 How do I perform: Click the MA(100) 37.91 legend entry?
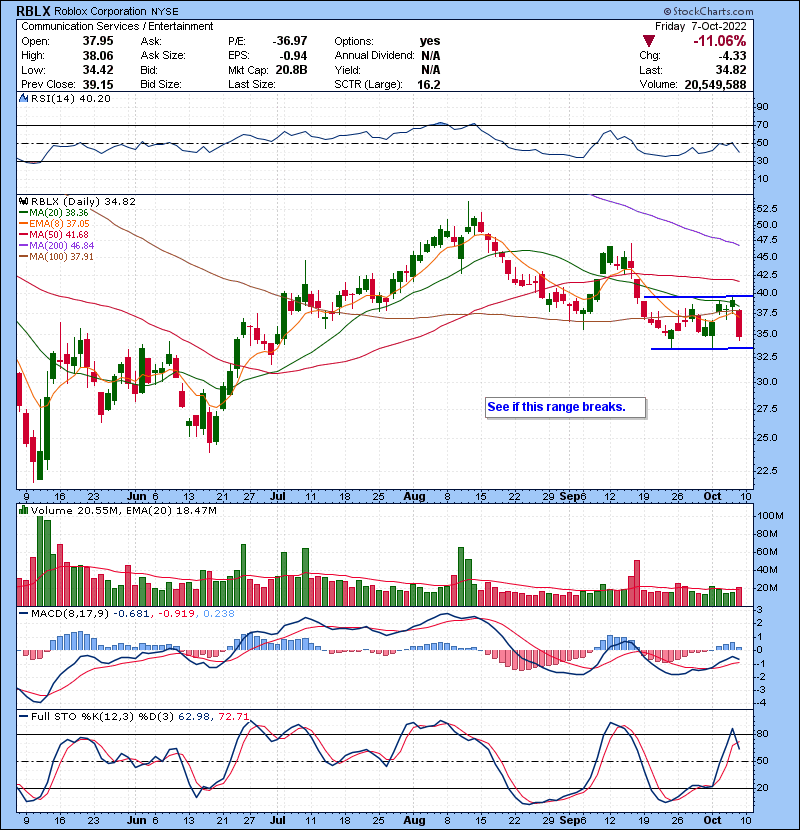point(56,257)
